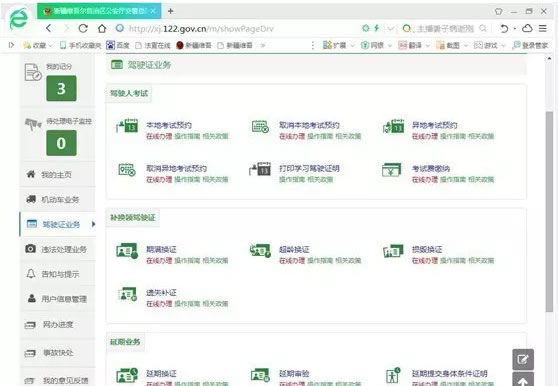This screenshot has height=386, width=558.
Task: Click the green score box showing 3
Action: click(x=61, y=88)
